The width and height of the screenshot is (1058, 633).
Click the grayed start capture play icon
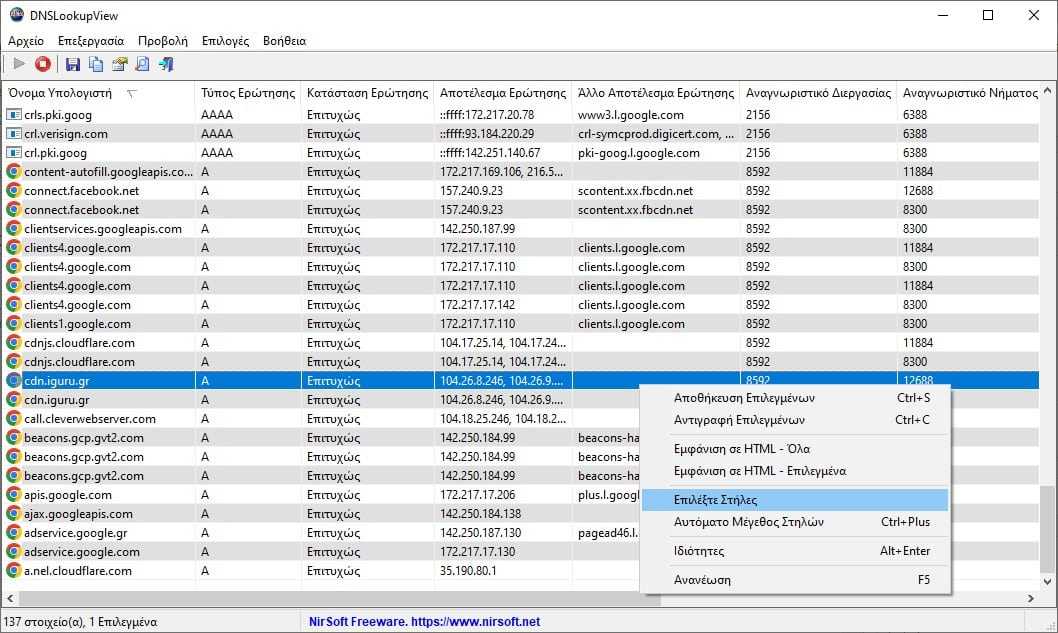click(19, 64)
